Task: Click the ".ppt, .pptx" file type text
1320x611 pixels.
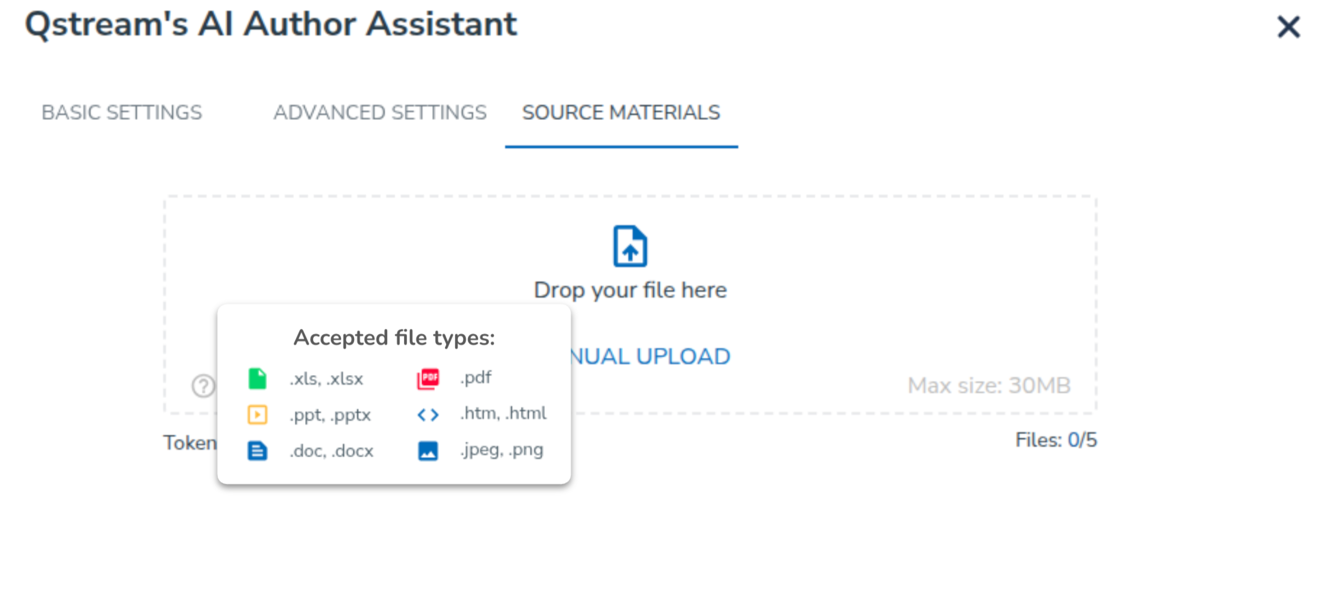Action: coord(330,415)
